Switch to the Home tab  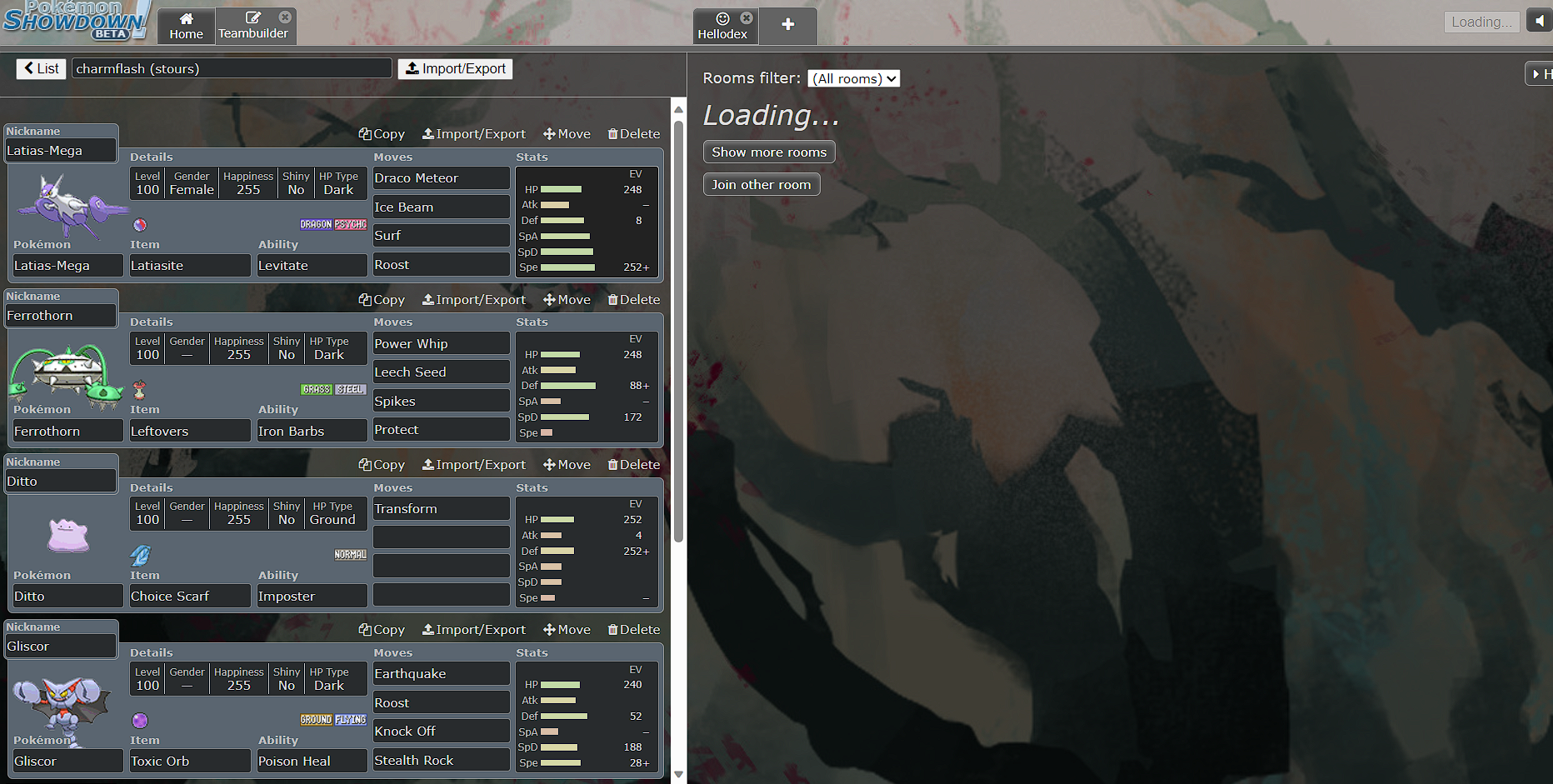click(186, 26)
